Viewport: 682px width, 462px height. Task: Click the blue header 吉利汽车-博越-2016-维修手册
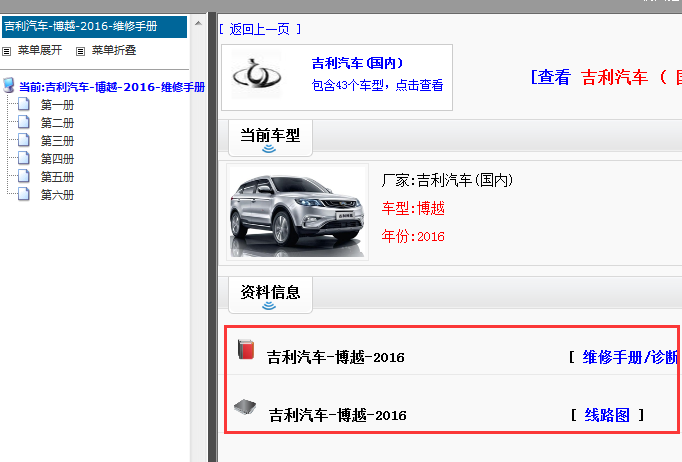pyautogui.click(x=94, y=27)
